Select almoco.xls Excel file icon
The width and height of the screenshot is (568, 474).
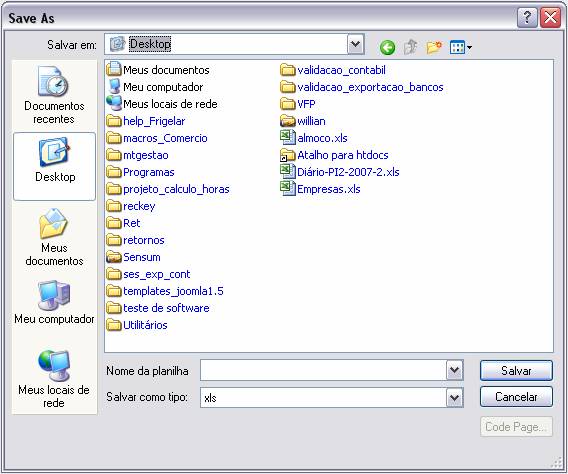[x=288, y=137]
